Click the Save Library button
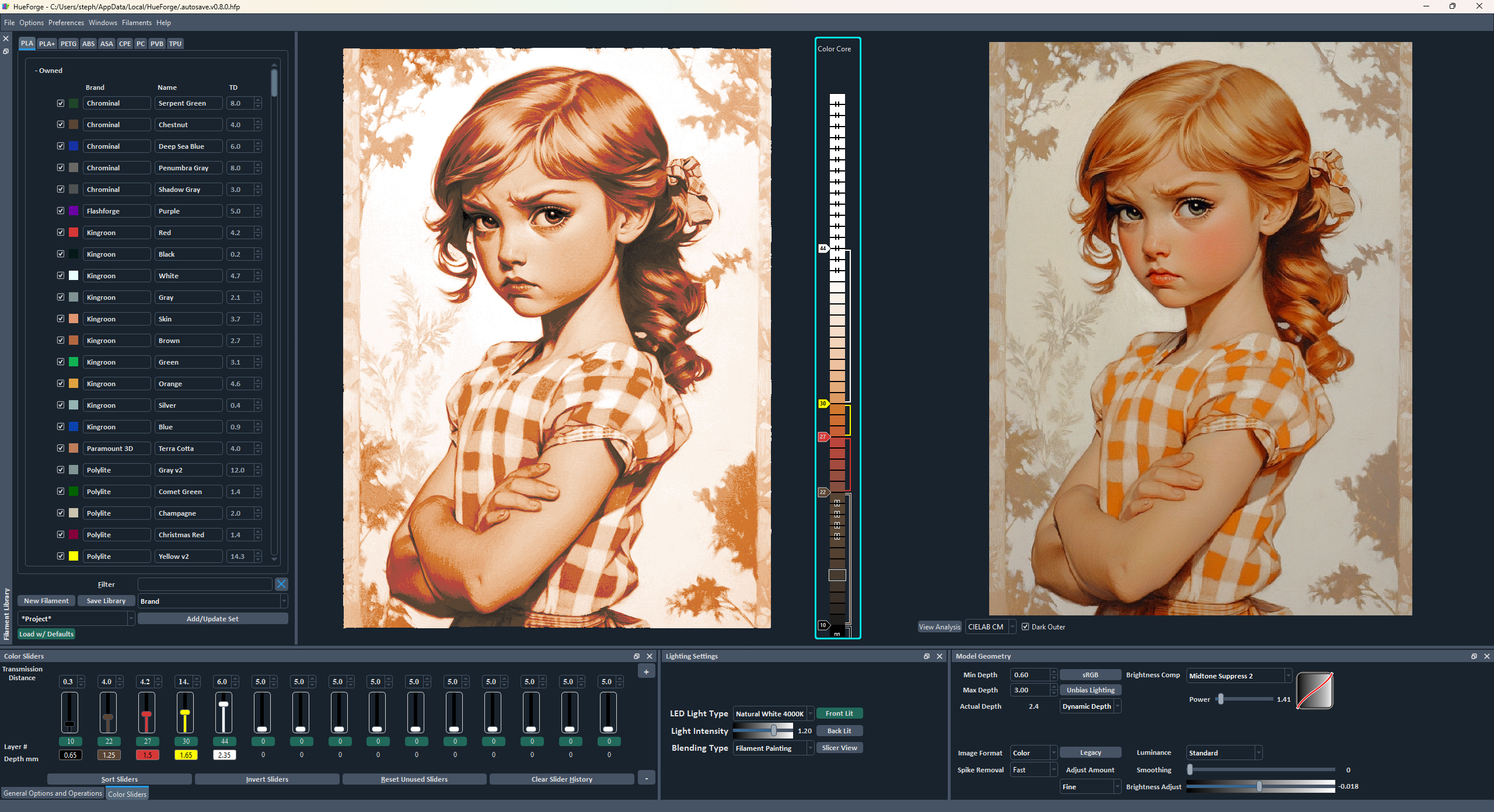 106,601
